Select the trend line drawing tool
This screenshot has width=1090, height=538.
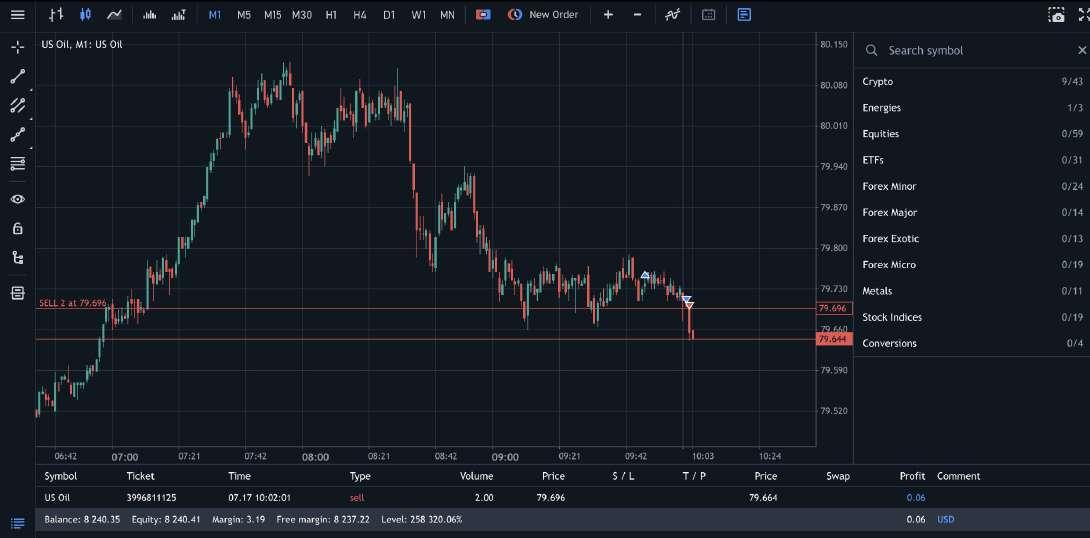pos(18,76)
